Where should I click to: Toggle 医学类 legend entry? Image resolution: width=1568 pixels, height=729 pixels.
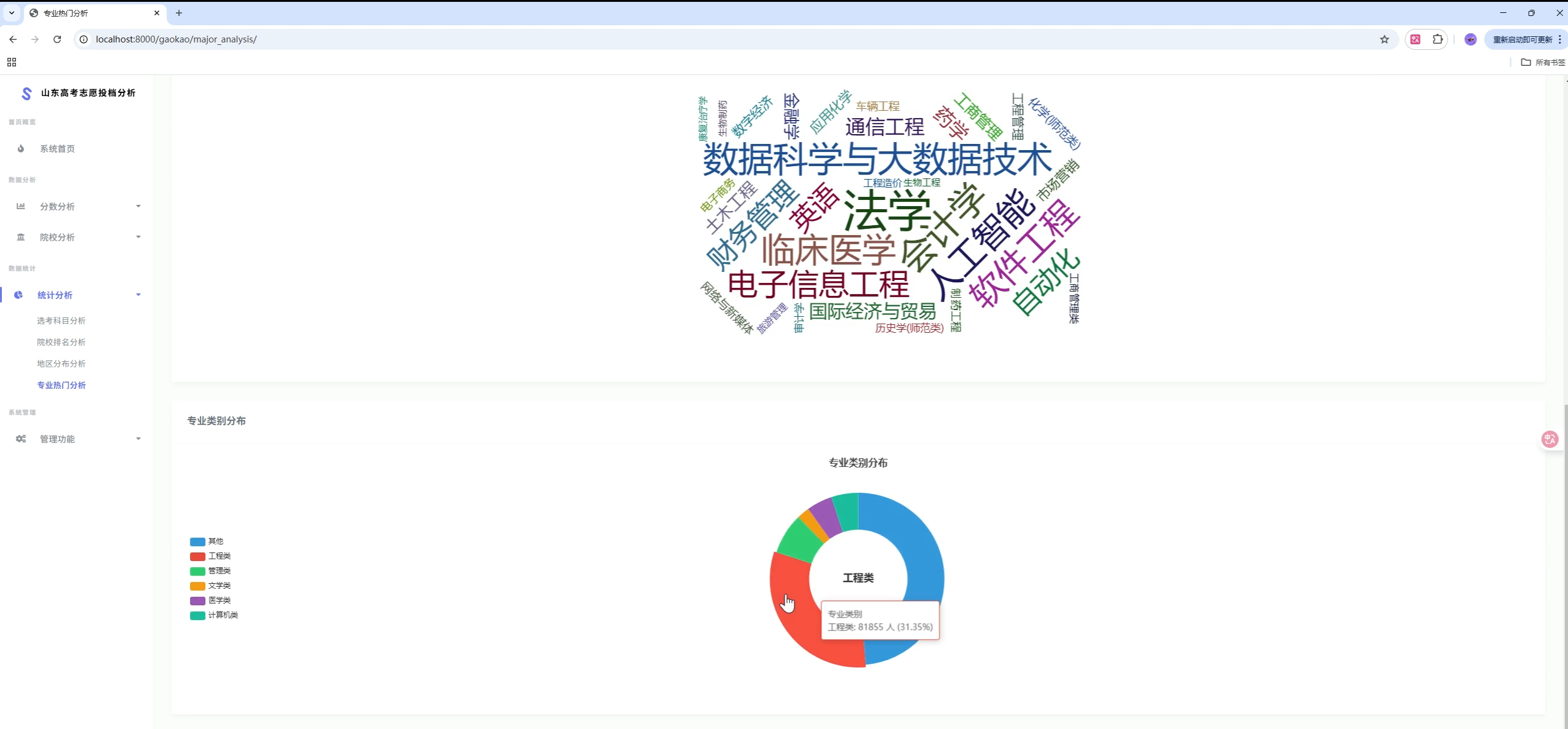coord(210,600)
